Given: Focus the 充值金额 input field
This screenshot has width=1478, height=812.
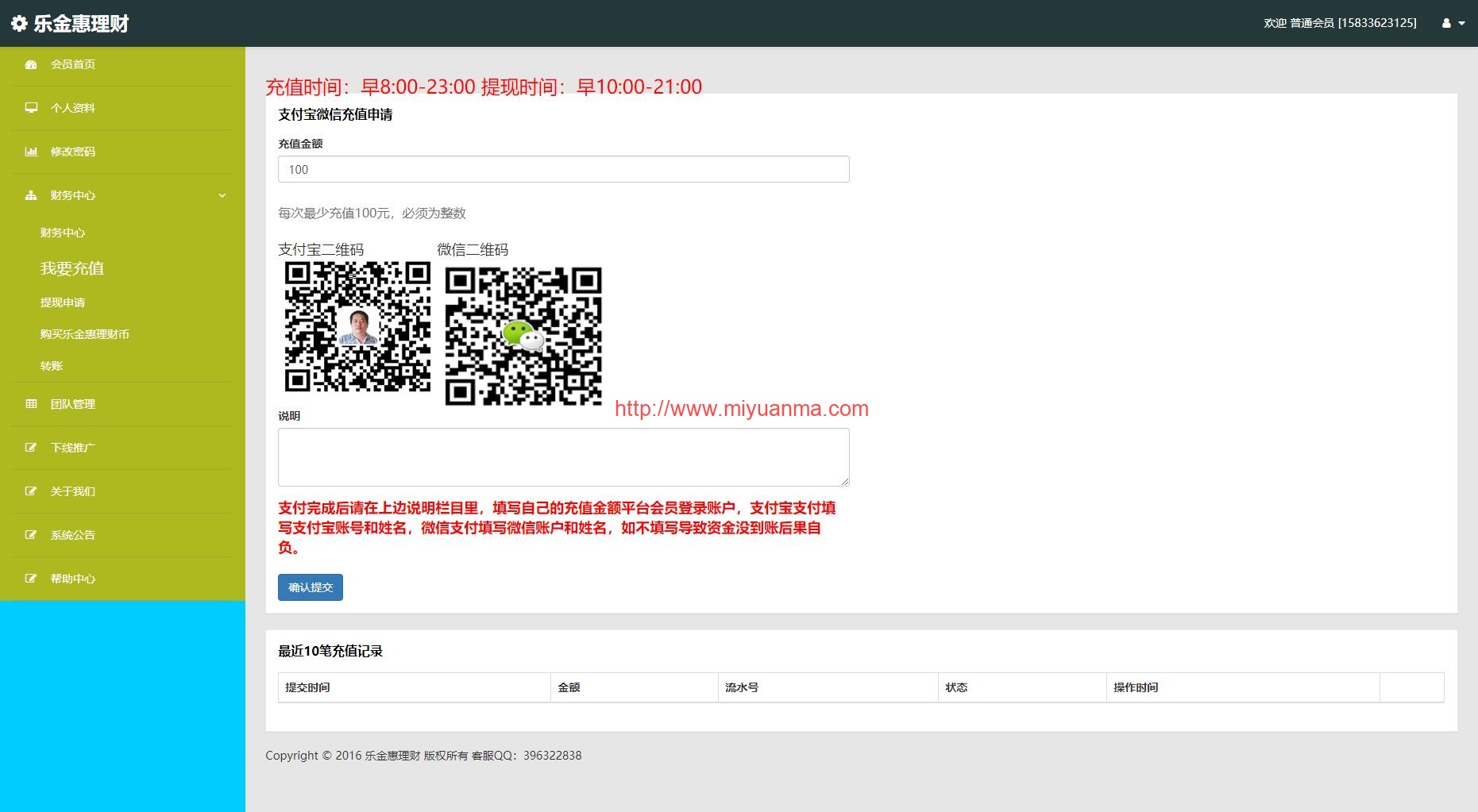Looking at the screenshot, I should [564, 169].
